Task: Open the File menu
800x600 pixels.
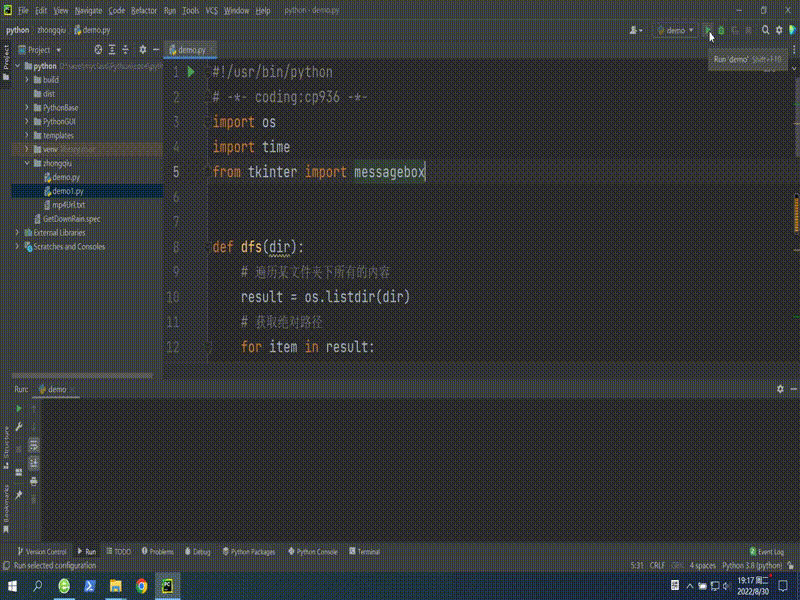Action: pos(23,10)
